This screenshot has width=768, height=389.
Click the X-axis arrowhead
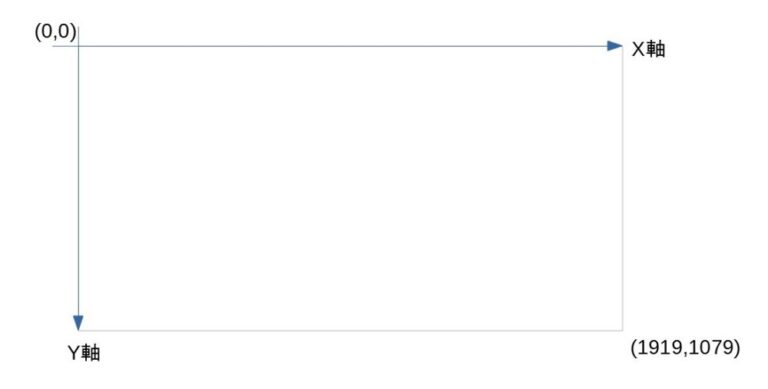[x=615, y=46]
